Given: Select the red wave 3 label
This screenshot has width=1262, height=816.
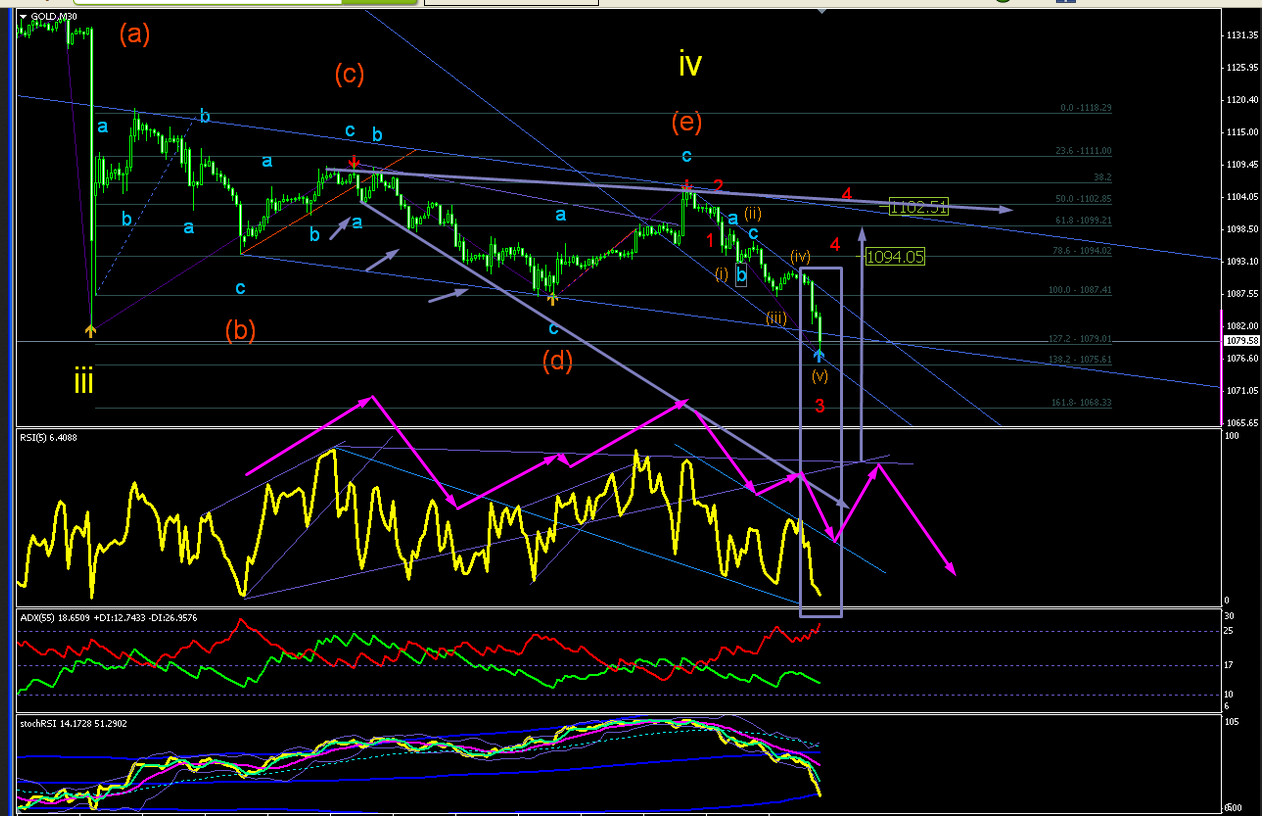Looking at the screenshot, I should [x=819, y=406].
